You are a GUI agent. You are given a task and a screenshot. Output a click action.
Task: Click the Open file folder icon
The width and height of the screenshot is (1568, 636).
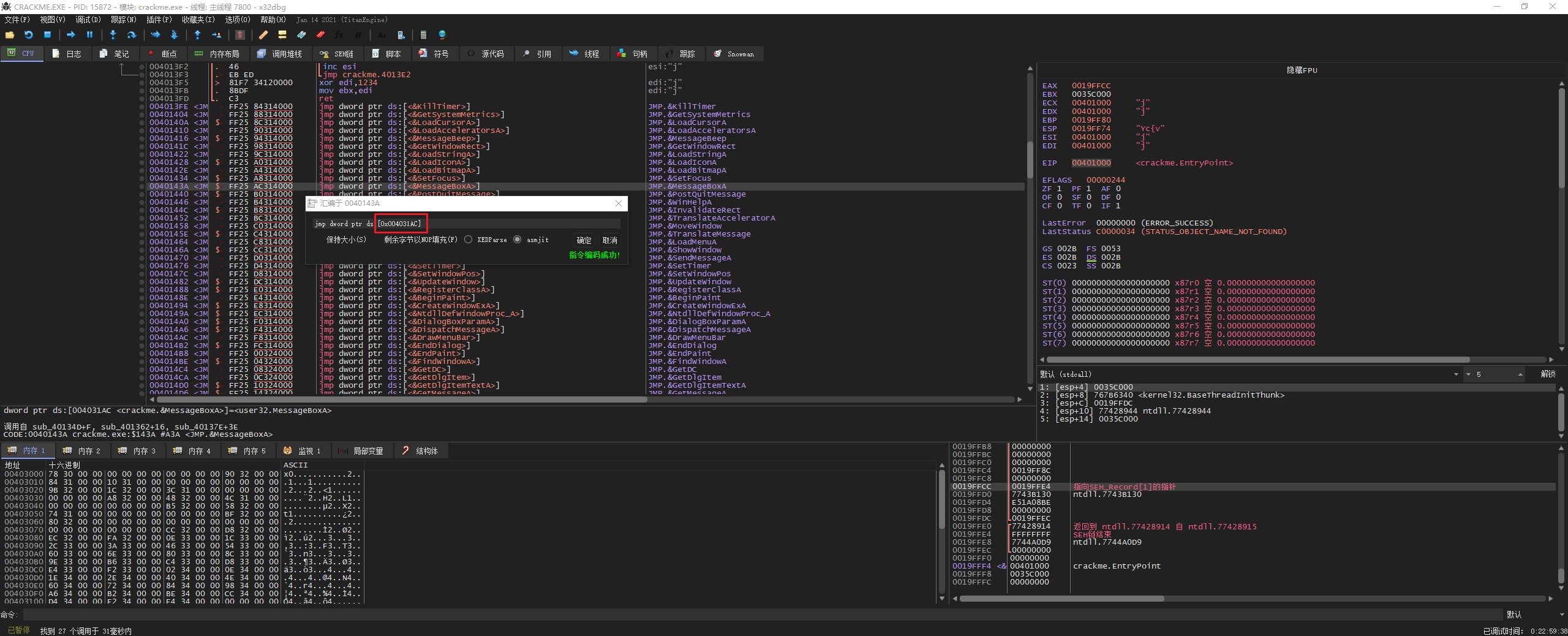(10, 35)
